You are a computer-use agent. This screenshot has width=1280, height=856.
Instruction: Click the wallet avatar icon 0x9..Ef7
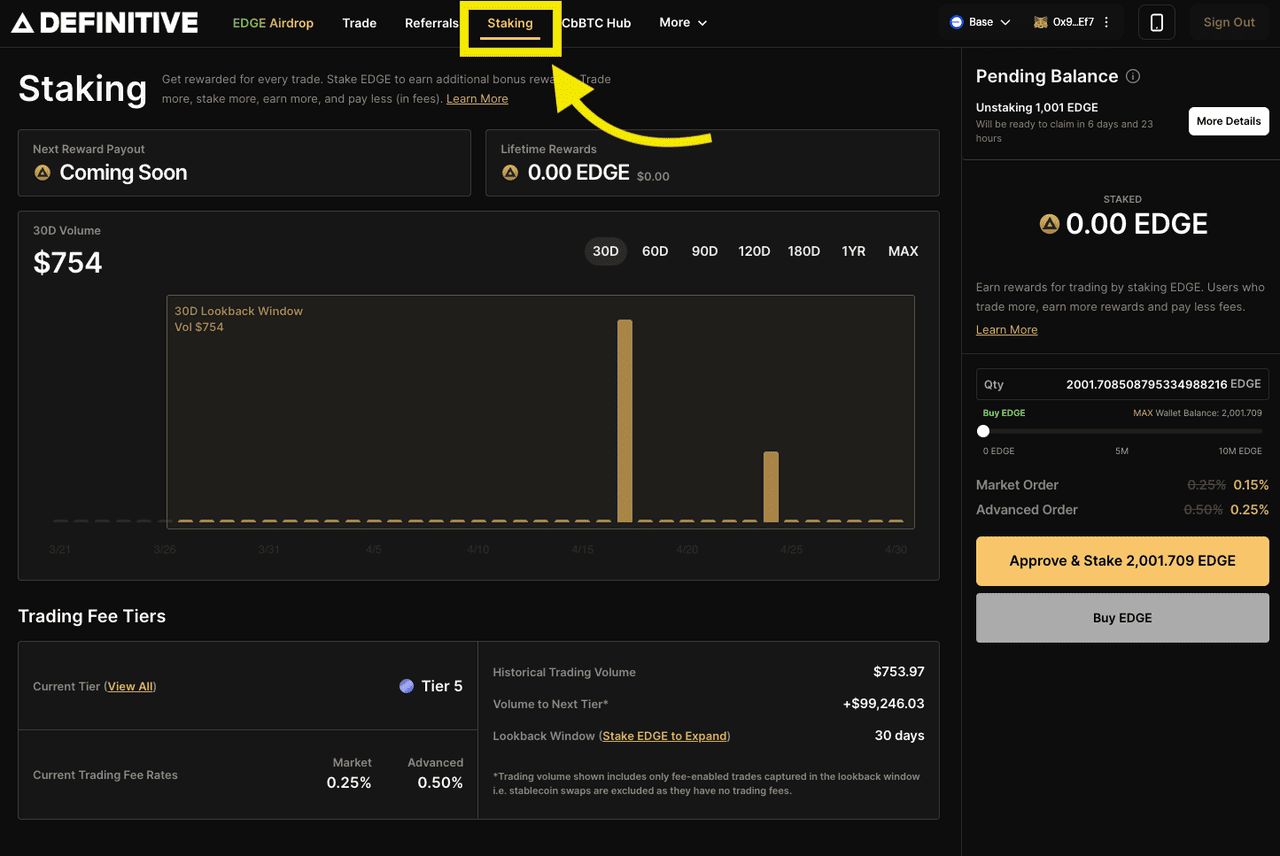click(1040, 22)
